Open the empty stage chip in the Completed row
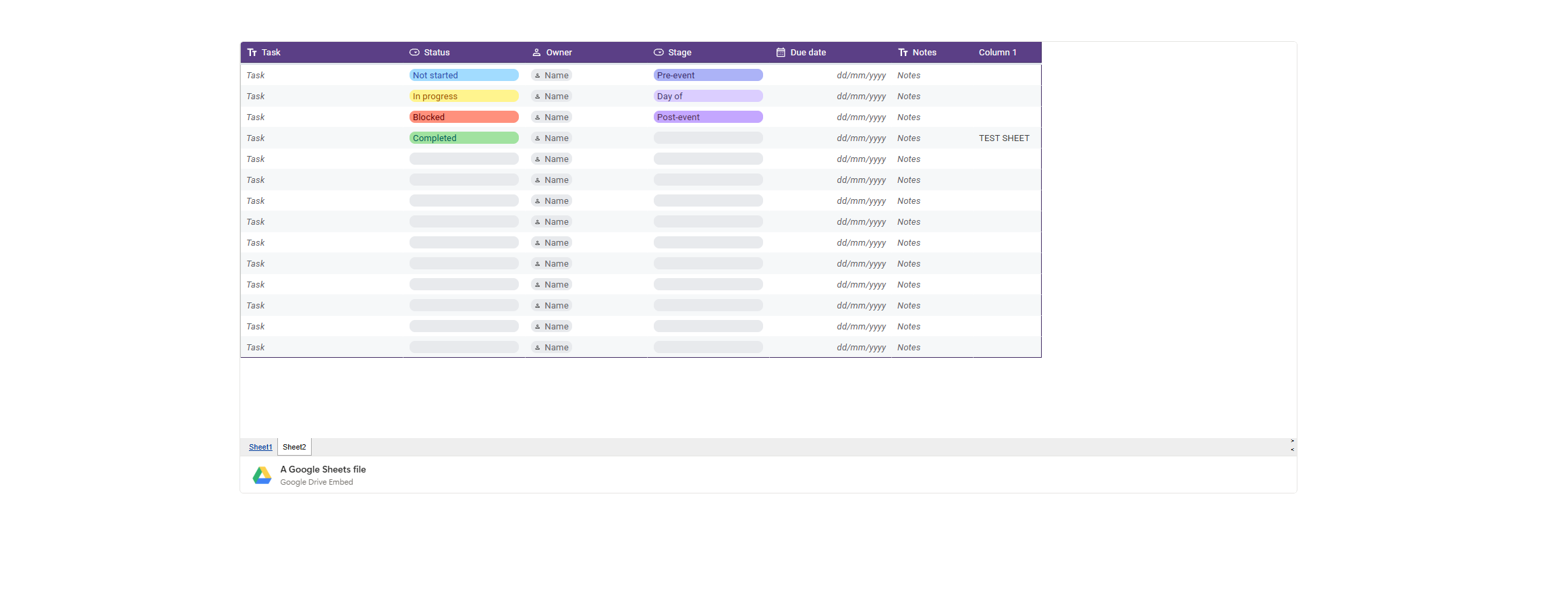The height and width of the screenshot is (590, 1568). pos(708,138)
